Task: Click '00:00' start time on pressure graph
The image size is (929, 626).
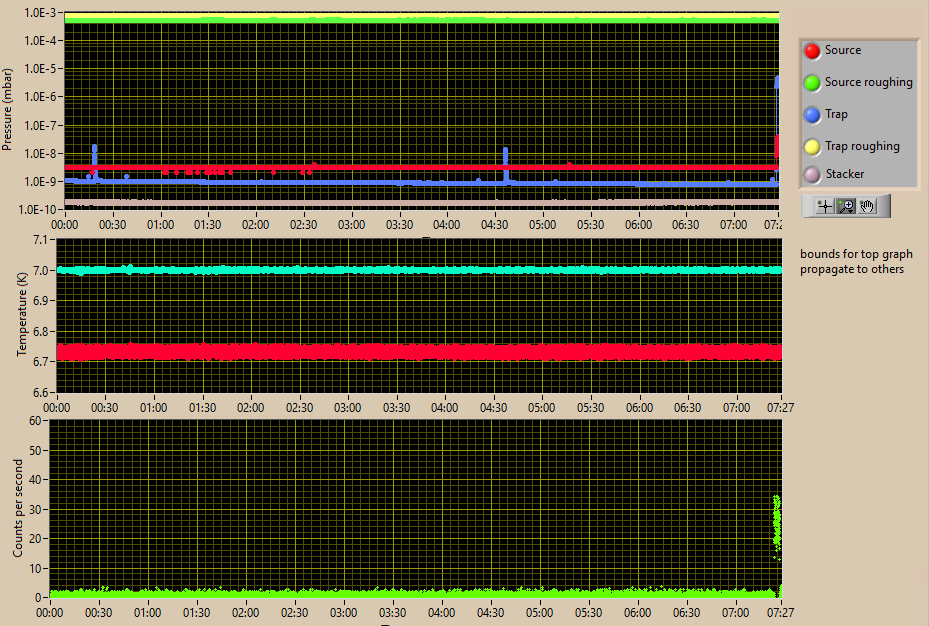Action: coord(65,225)
